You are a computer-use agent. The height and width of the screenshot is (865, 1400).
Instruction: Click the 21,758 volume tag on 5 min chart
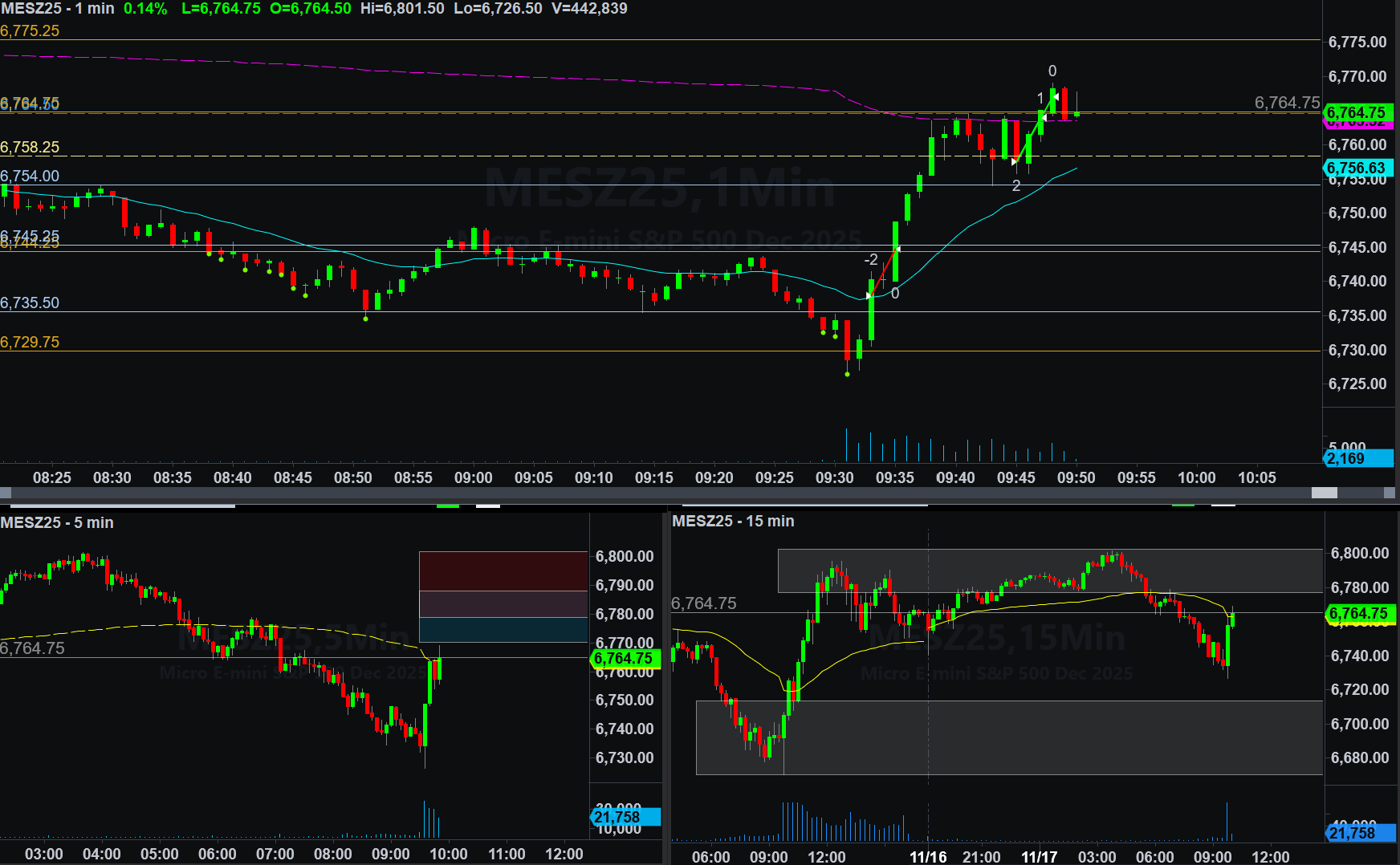point(625,817)
